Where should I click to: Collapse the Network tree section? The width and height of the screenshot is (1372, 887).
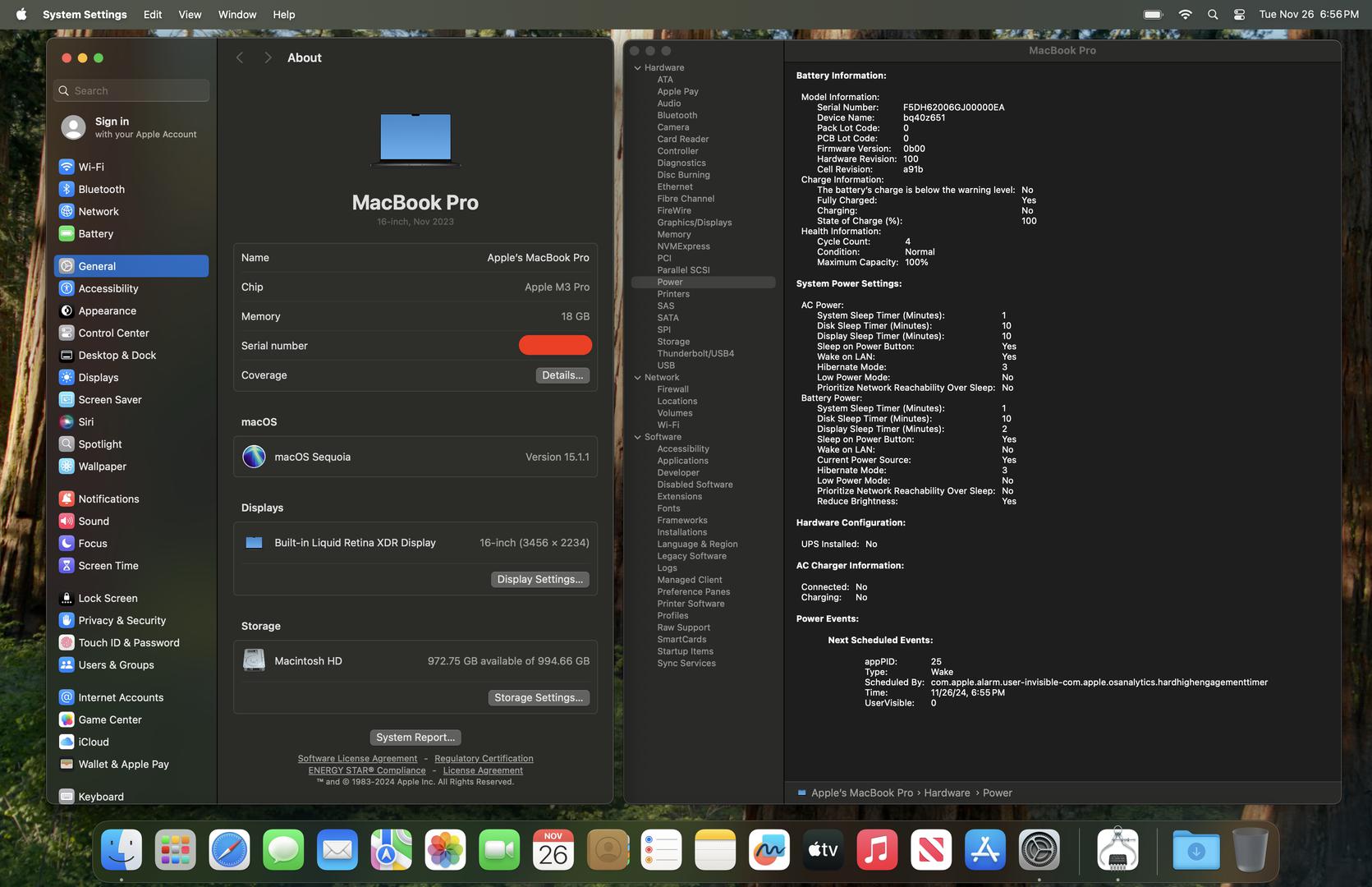pos(638,378)
